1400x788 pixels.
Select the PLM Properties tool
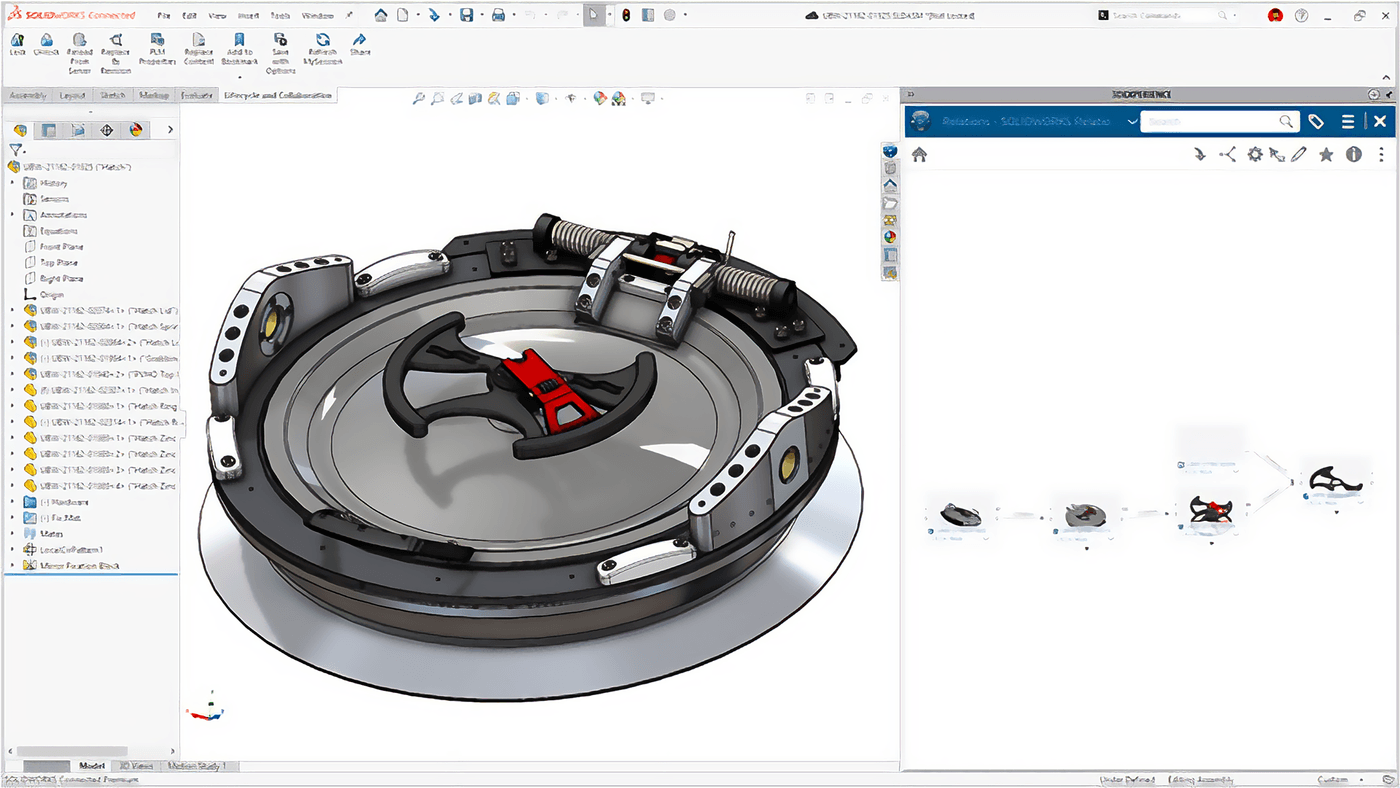(155, 44)
